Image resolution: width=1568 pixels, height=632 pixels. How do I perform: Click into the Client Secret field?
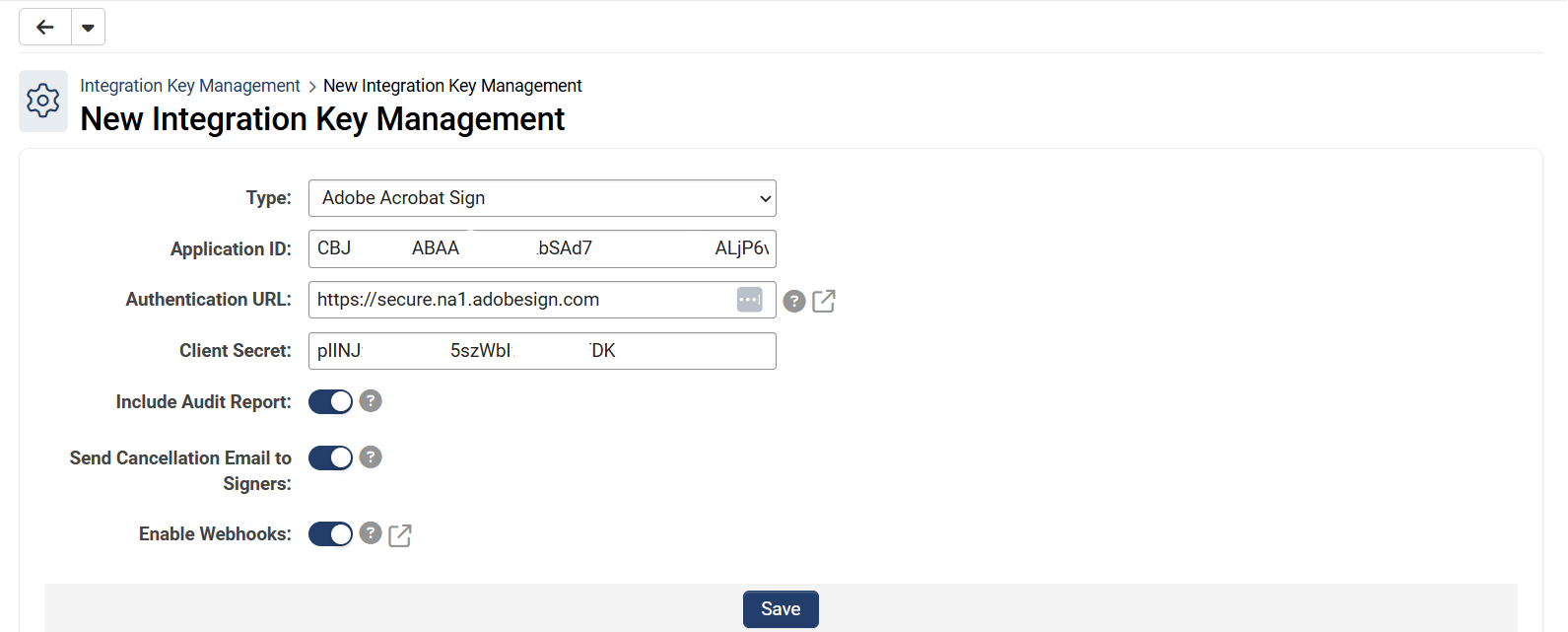[x=542, y=351]
